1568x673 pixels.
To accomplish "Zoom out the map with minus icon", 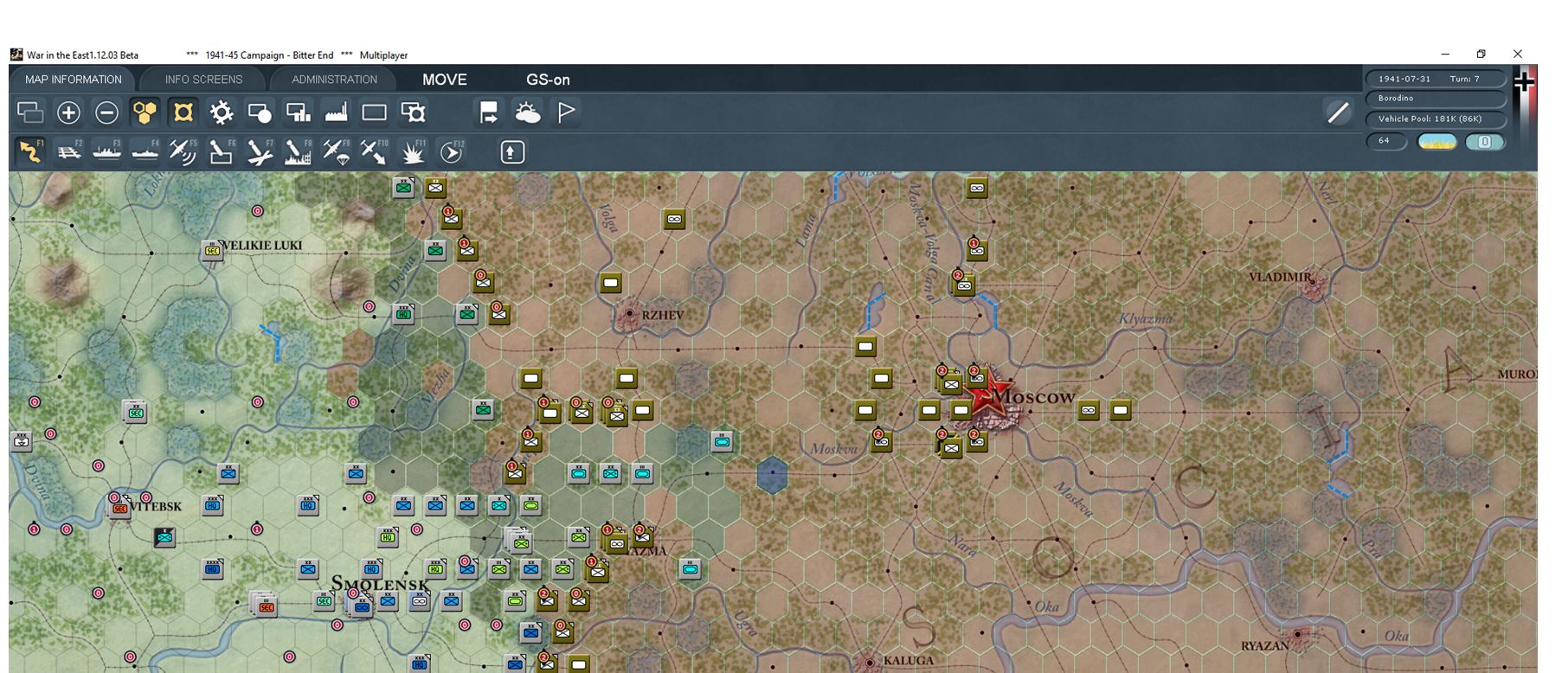I will [106, 112].
